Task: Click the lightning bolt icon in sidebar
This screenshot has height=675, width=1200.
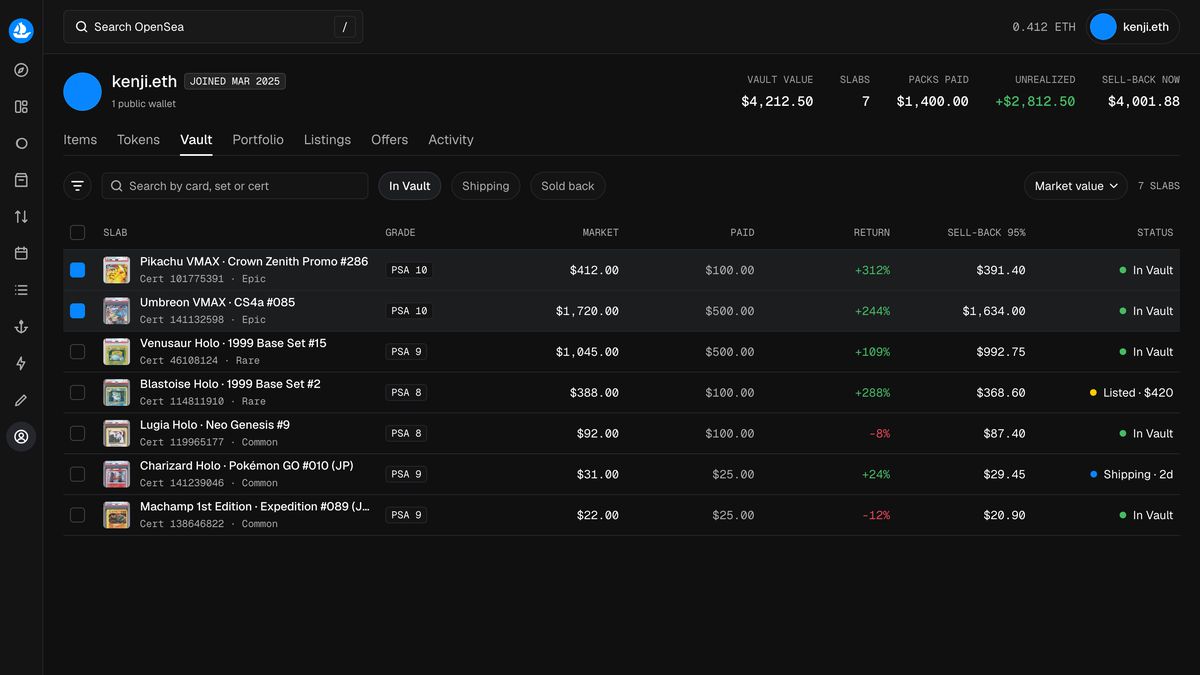Action: pos(21,363)
